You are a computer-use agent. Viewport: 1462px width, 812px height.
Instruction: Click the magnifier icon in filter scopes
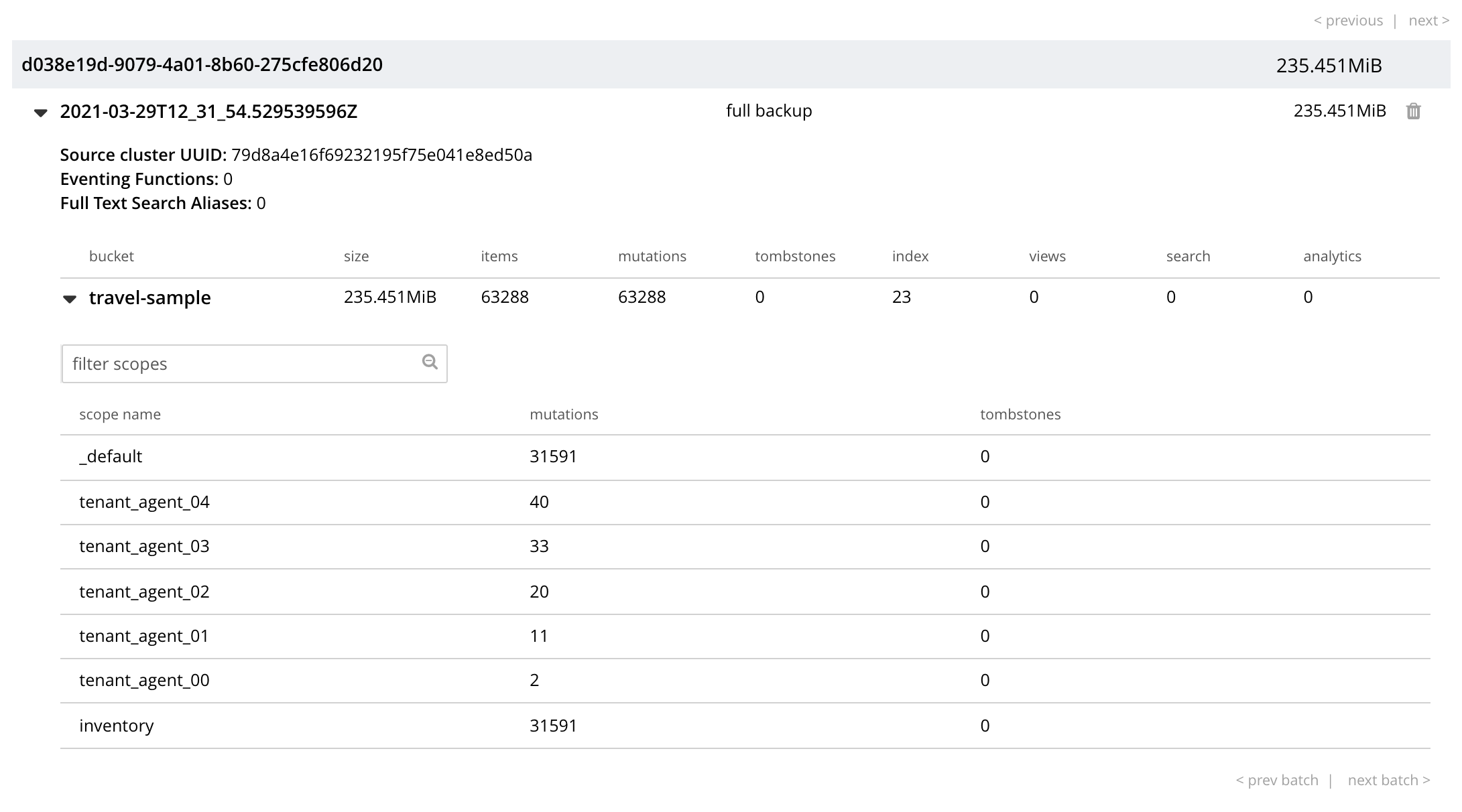point(430,362)
